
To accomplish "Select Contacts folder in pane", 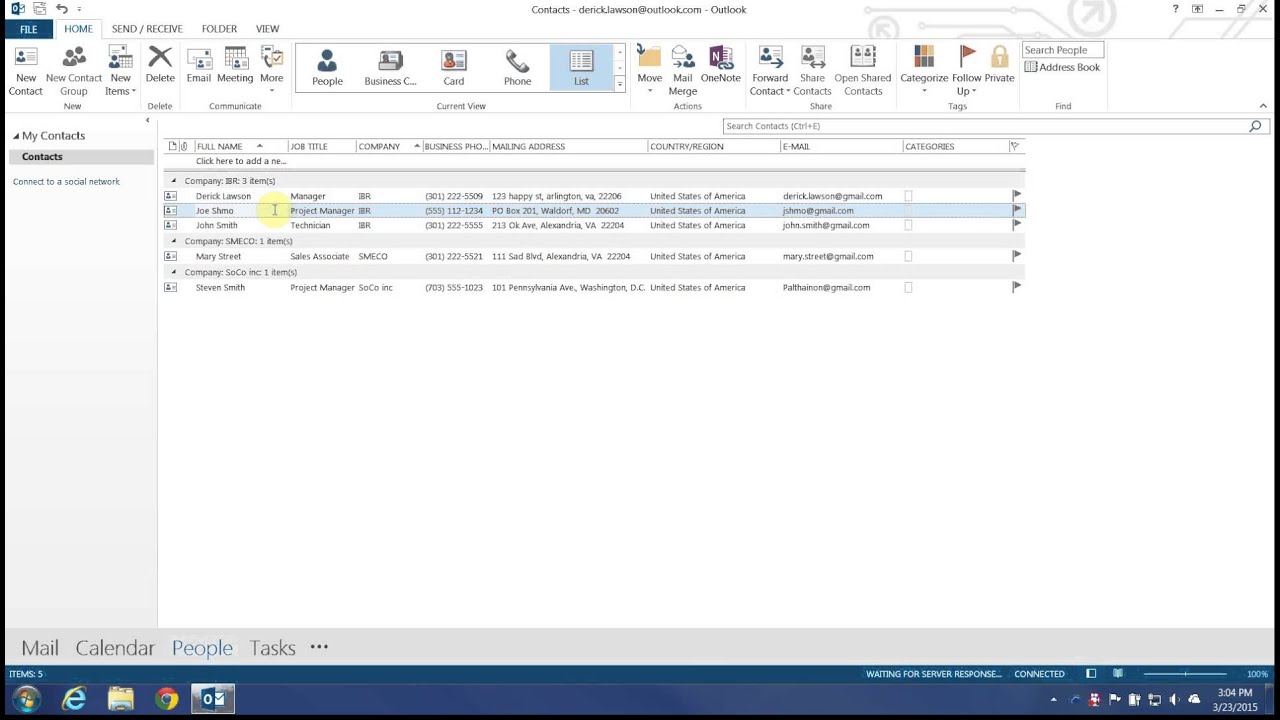I will point(81,157).
